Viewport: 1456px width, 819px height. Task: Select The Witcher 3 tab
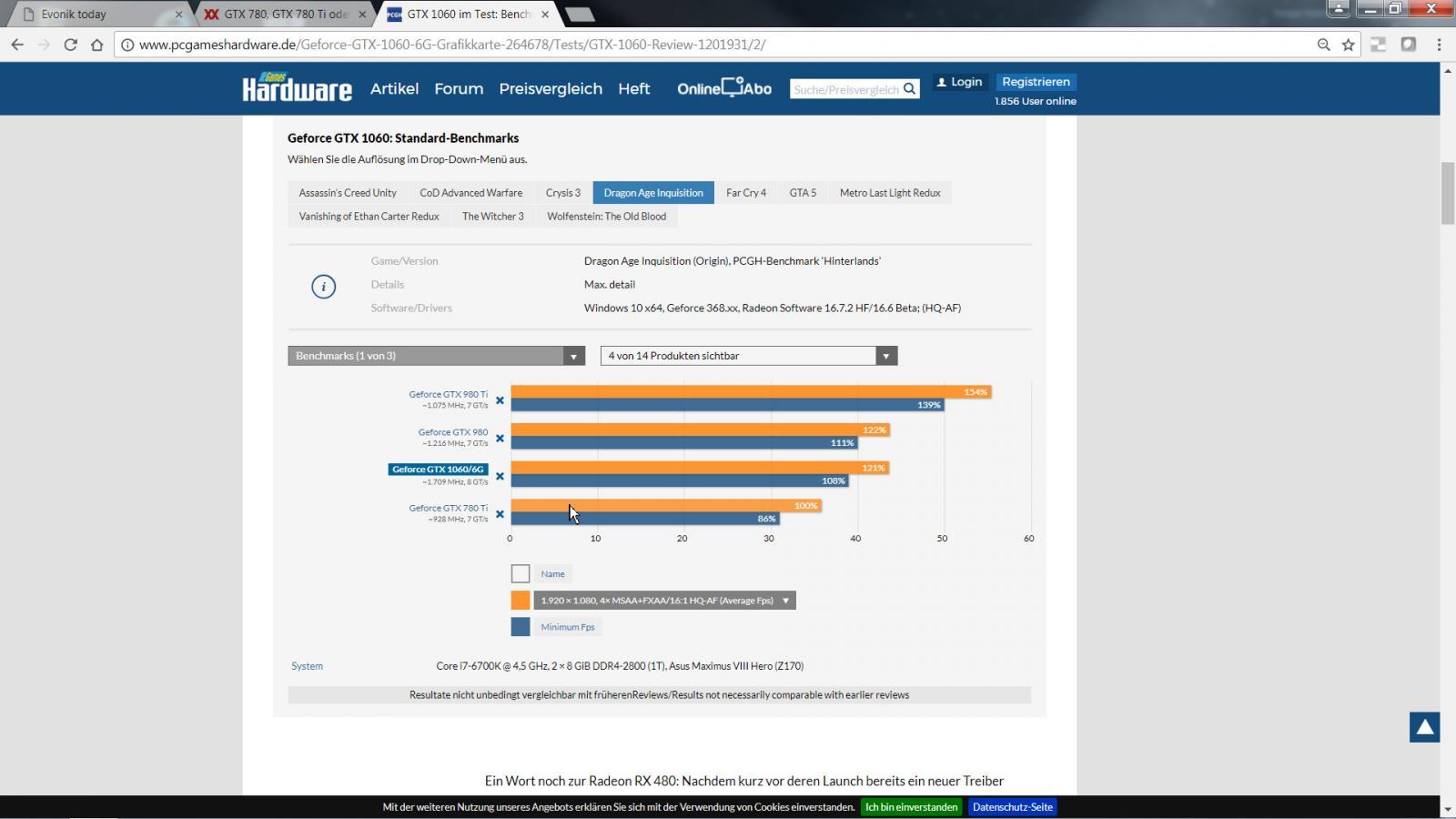tap(492, 217)
